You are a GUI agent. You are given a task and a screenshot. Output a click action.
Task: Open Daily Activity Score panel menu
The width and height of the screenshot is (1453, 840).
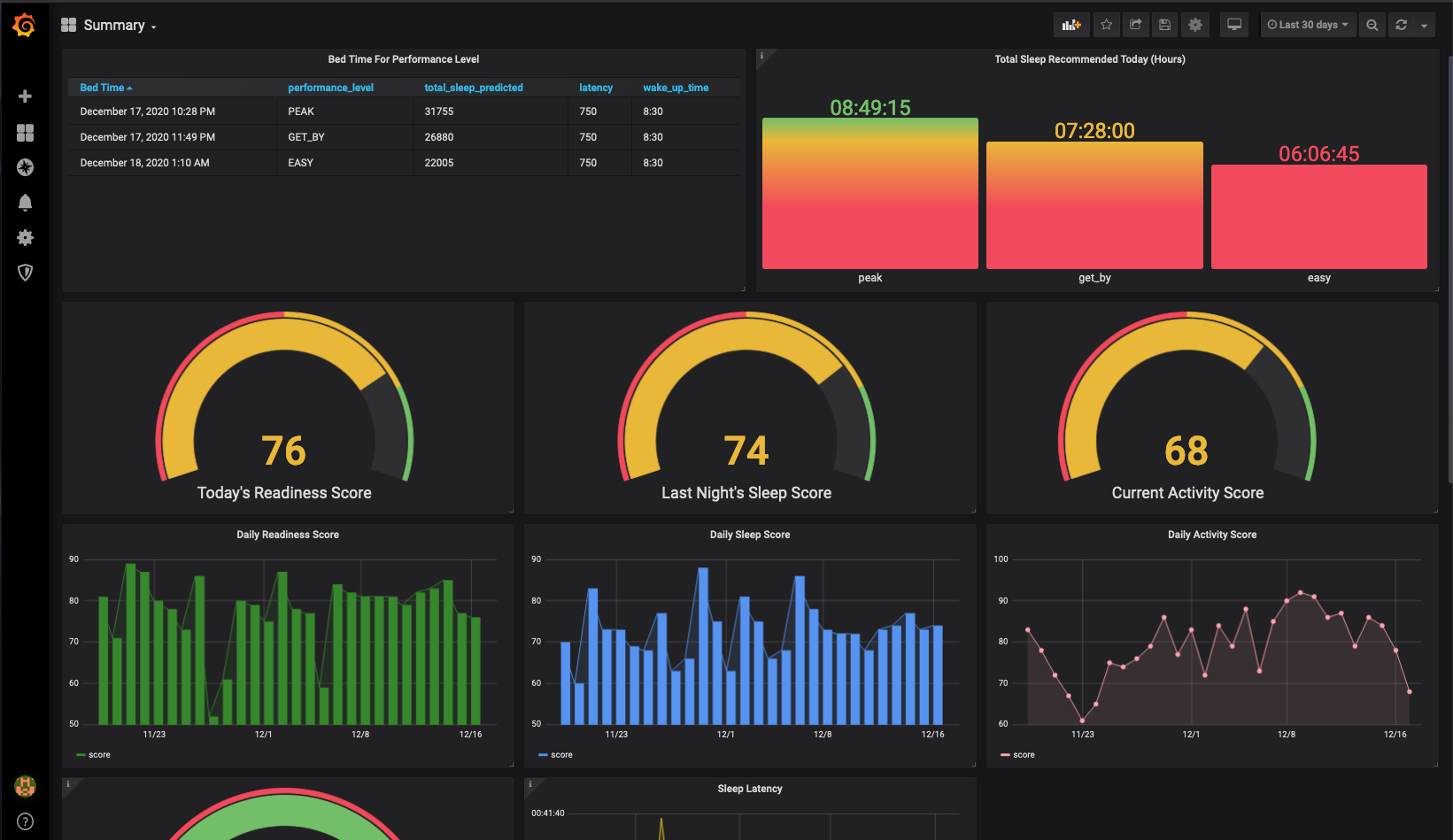pos(1212,535)
